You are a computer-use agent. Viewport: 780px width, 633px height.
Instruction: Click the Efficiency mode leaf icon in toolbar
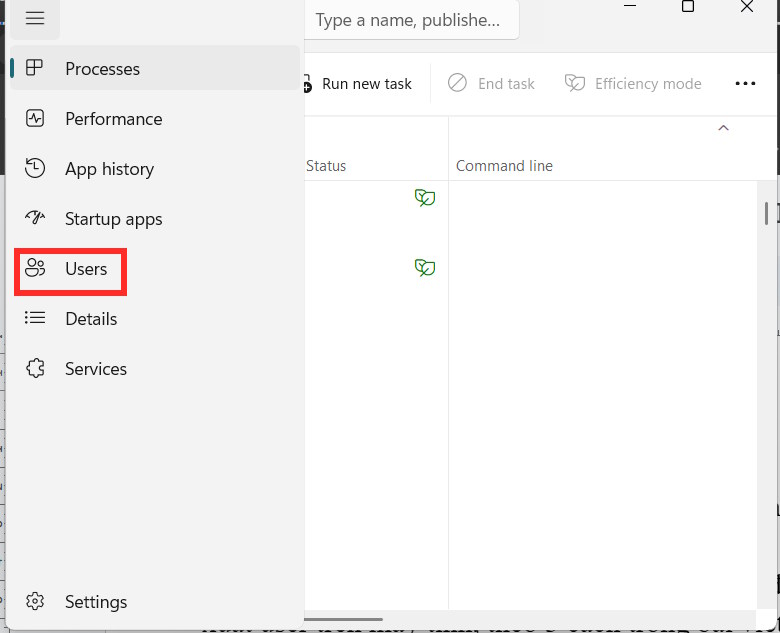(575, 83)
